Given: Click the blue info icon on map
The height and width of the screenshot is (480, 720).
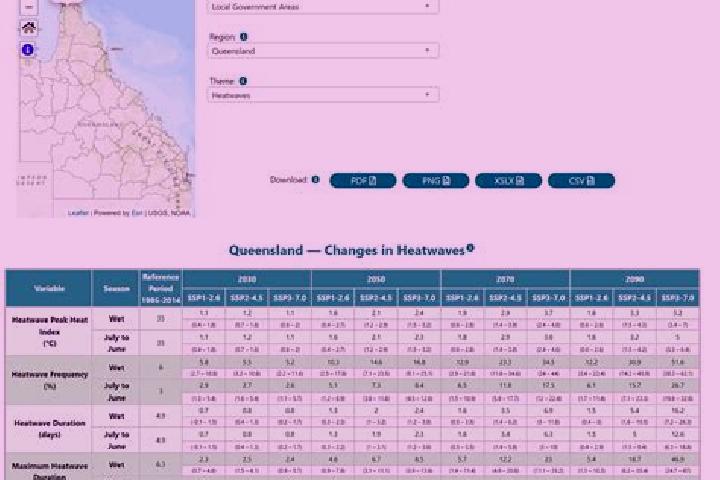Looking at the screenshot, I should point(28,50).
